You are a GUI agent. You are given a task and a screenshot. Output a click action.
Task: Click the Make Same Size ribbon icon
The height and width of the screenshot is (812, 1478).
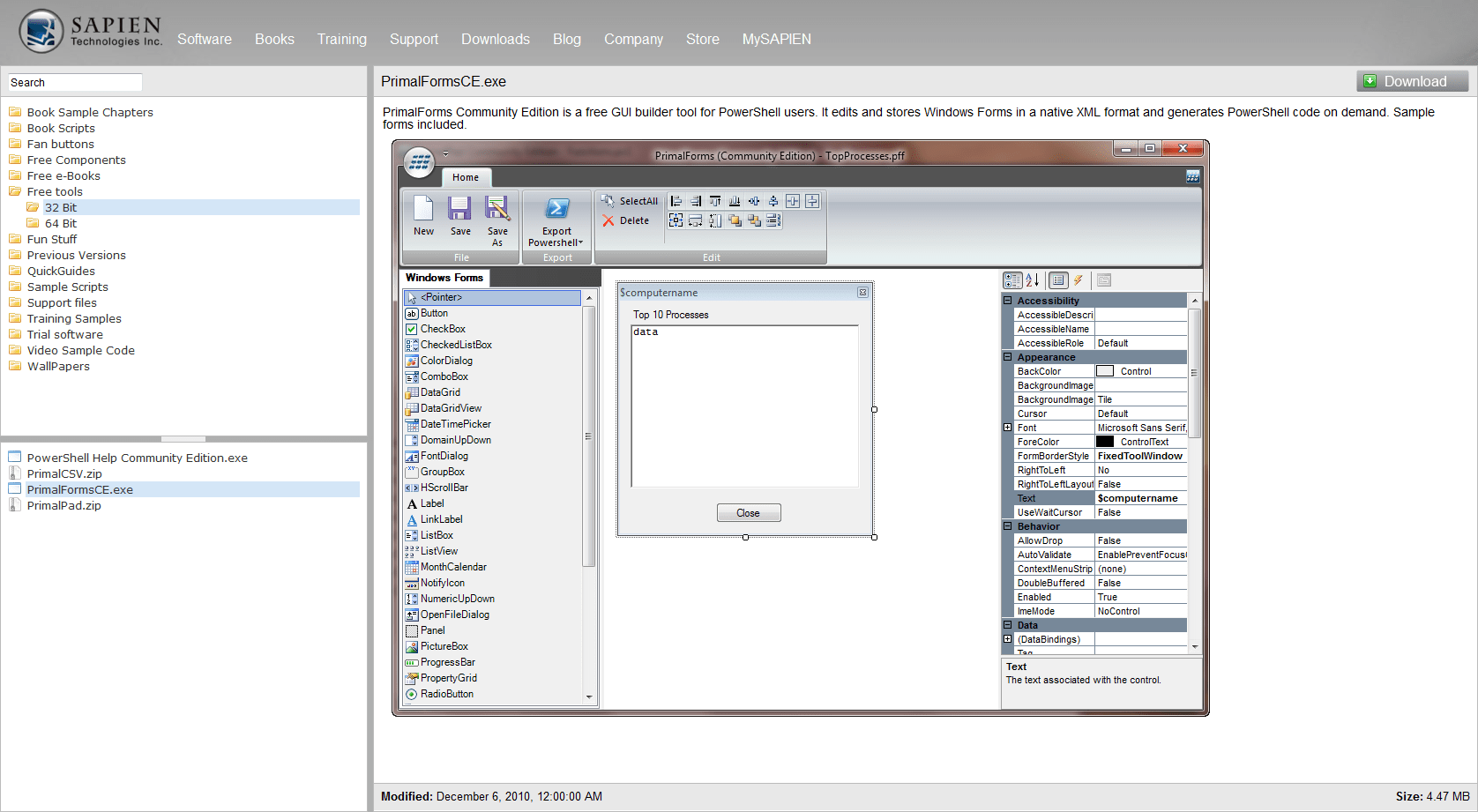[x=676, y=220]
